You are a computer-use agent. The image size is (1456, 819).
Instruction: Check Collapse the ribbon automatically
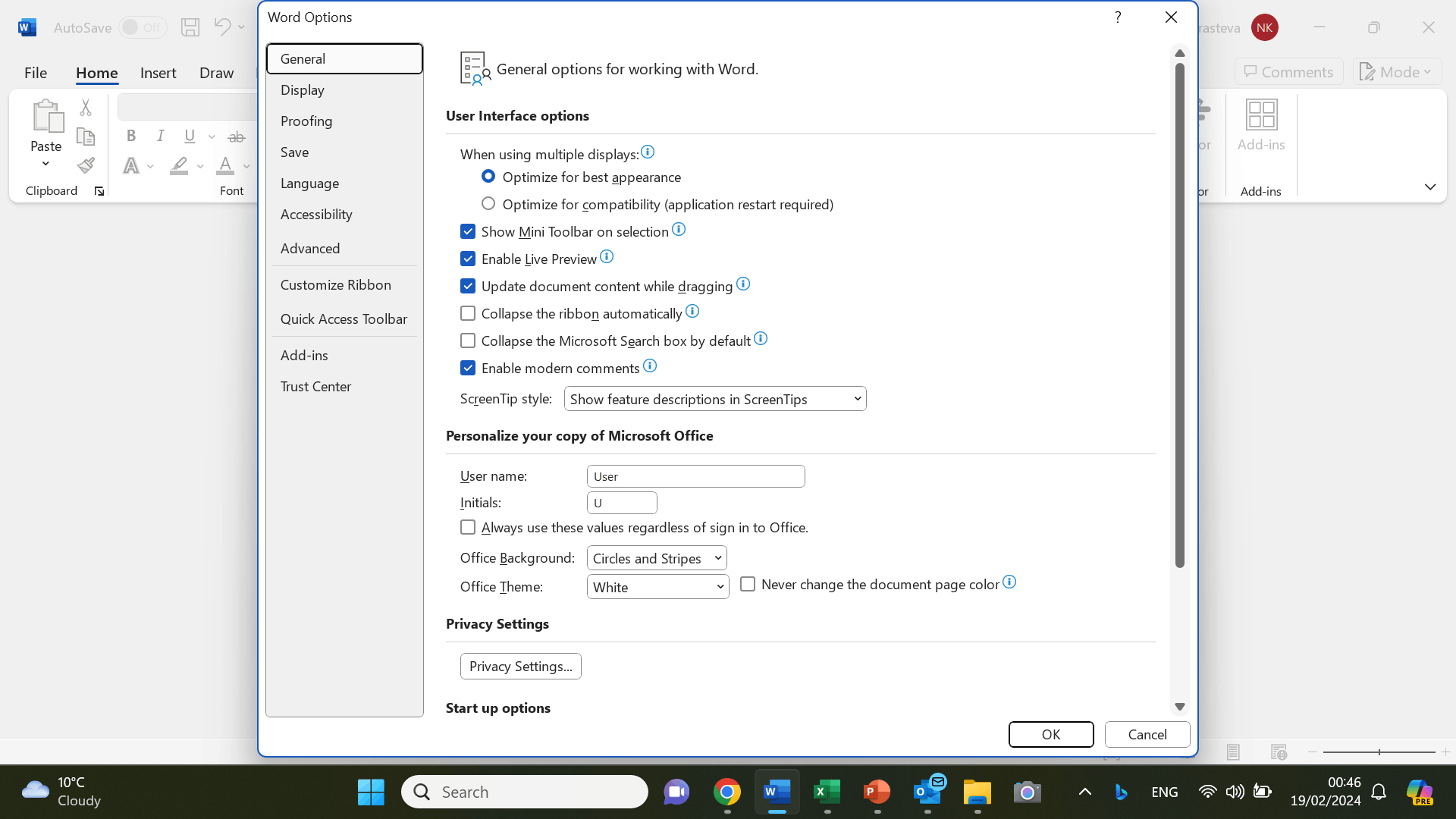click(468, 313)
